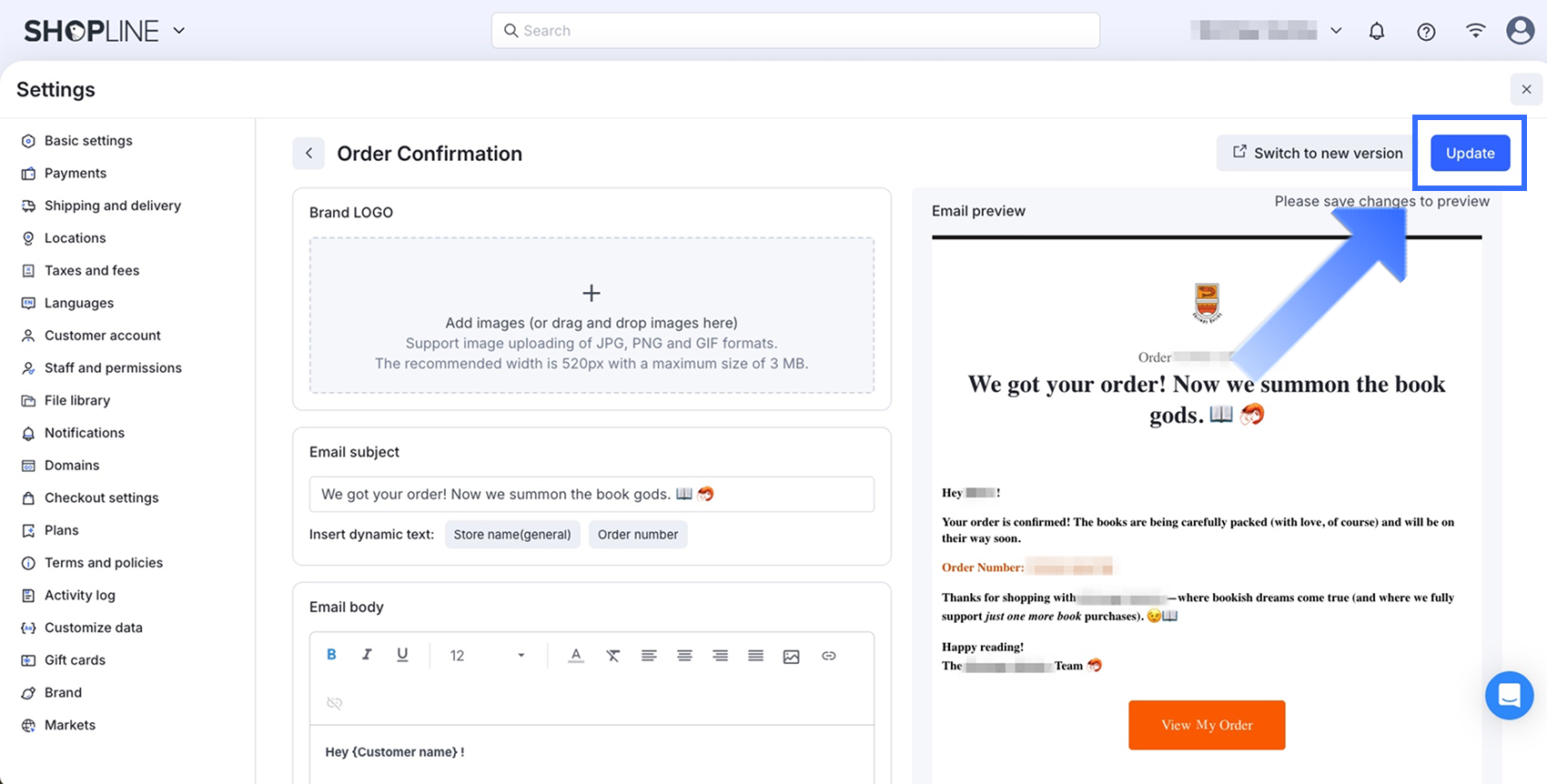
Task: Insert an image into the email body
Action: tap(792, 656)
